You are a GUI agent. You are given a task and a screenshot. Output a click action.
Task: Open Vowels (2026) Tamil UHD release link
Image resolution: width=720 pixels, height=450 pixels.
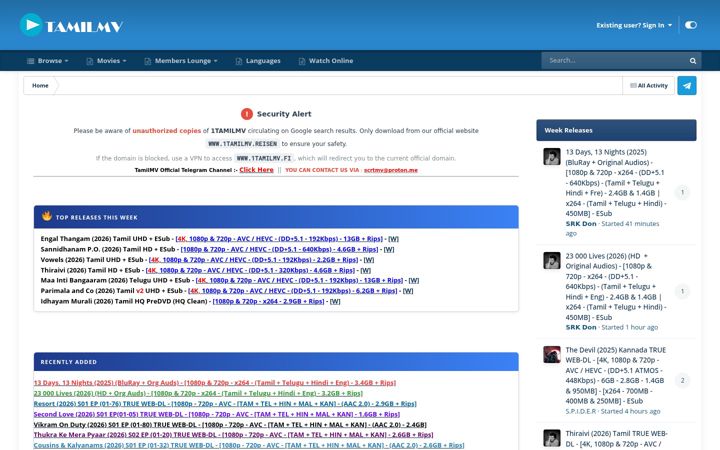253,260
